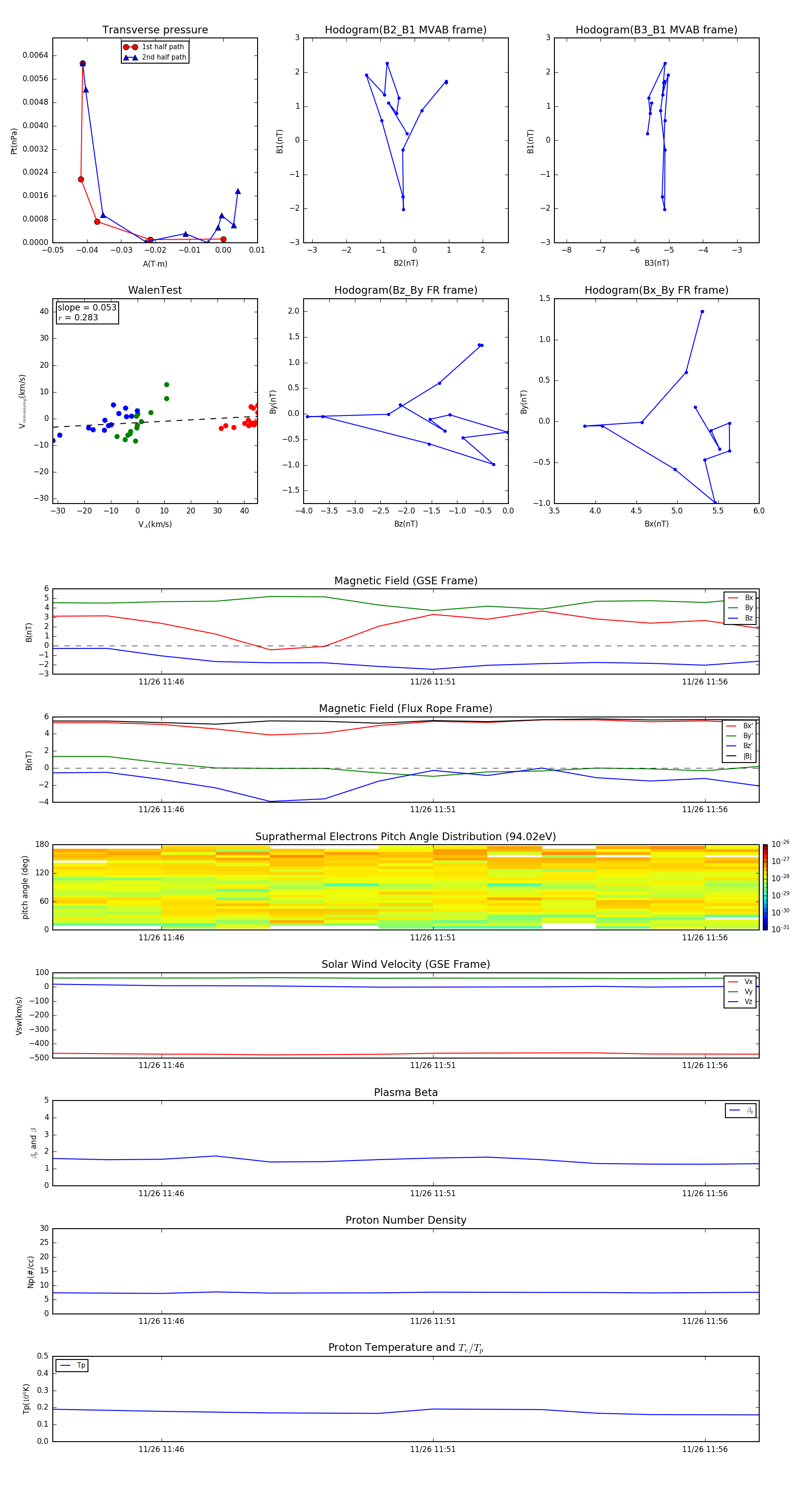The width and height of the screenshot is (812, 1489).
Task: Click the top data point in Bx_By hodogram
Action: [x=702, y=311]
